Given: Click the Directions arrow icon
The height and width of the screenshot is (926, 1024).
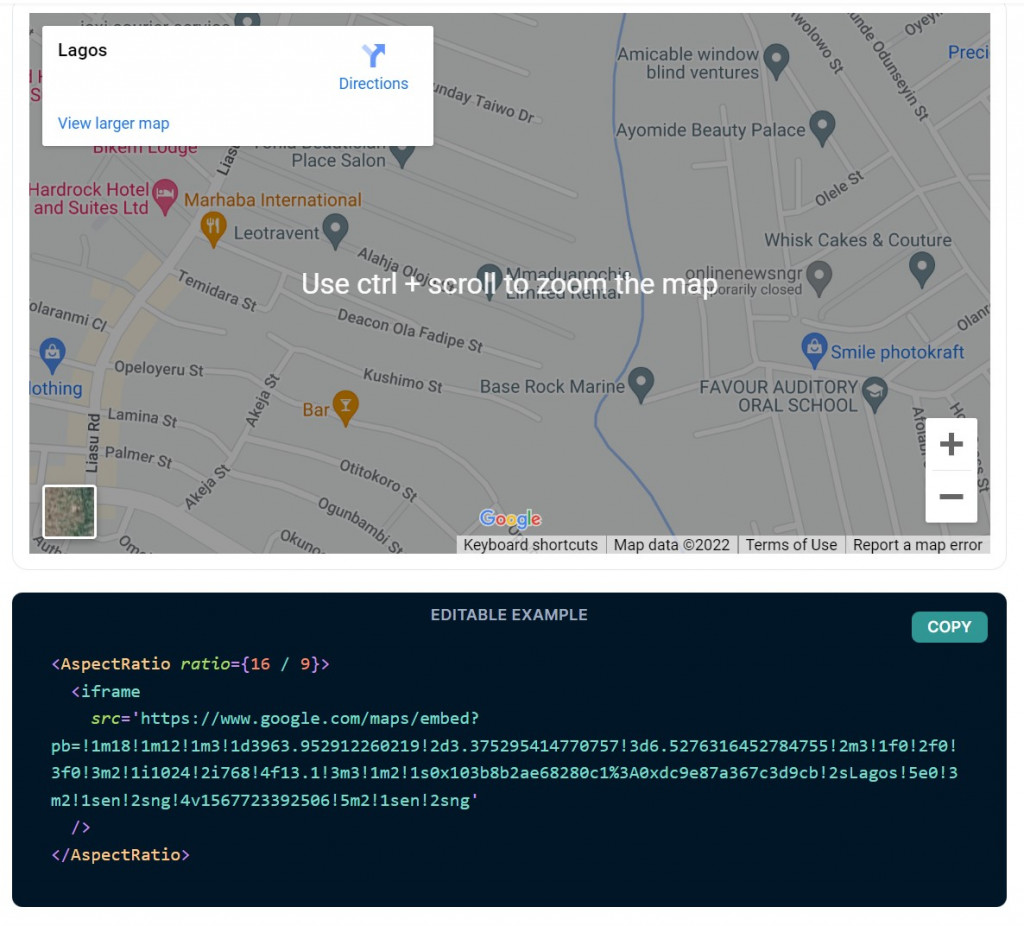Looking at the screenshot, I should pos(373,56).
